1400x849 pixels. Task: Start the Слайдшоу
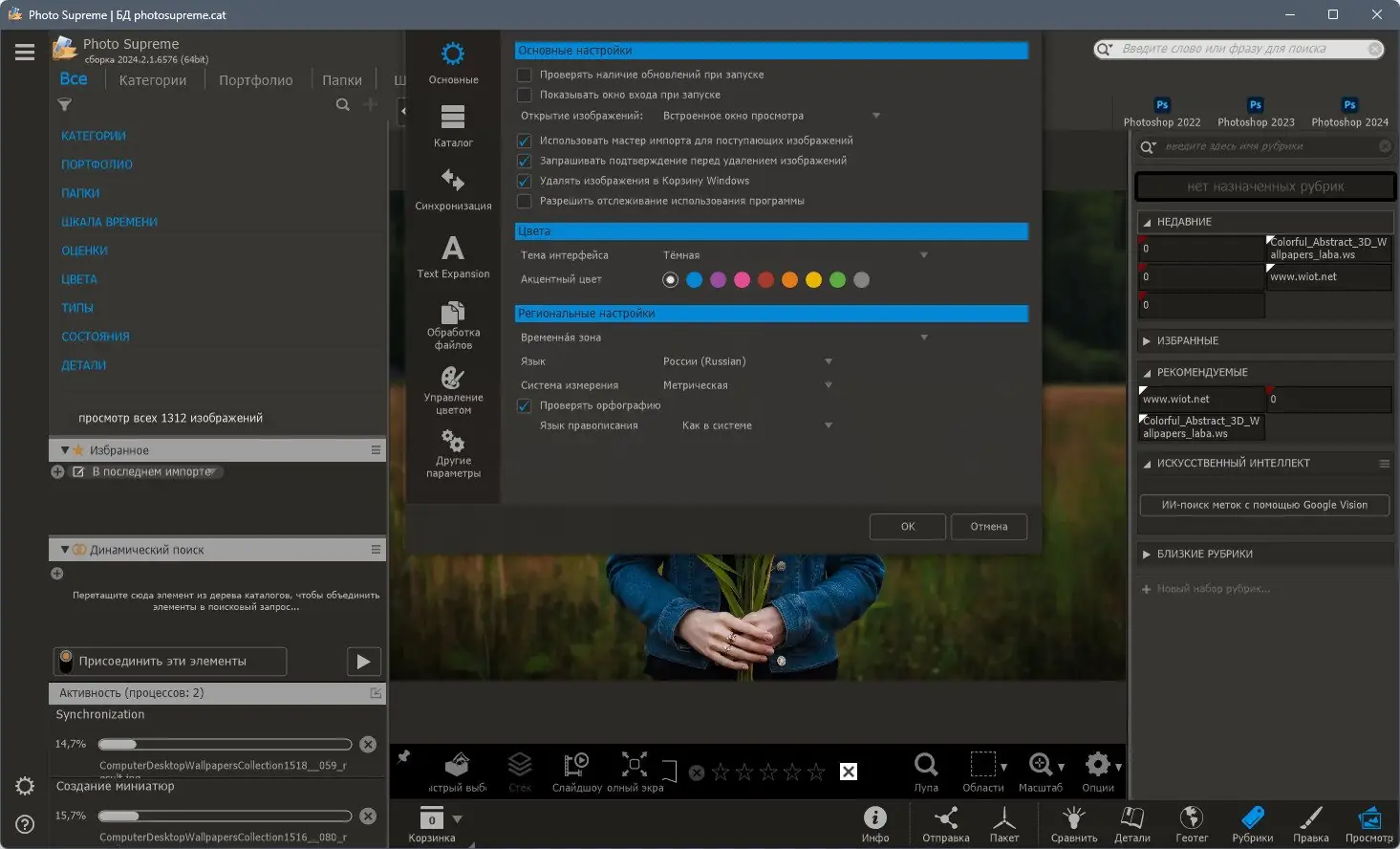pos(576,771)
